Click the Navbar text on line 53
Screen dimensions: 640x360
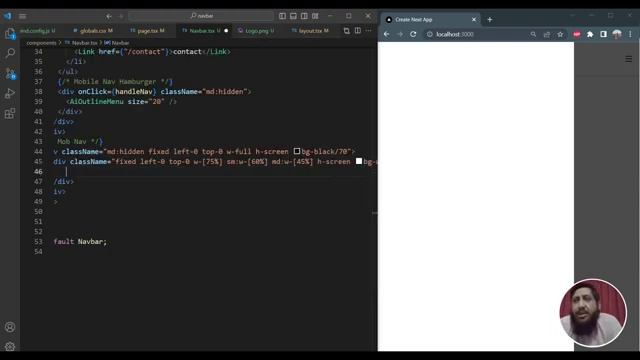(90, 242)
